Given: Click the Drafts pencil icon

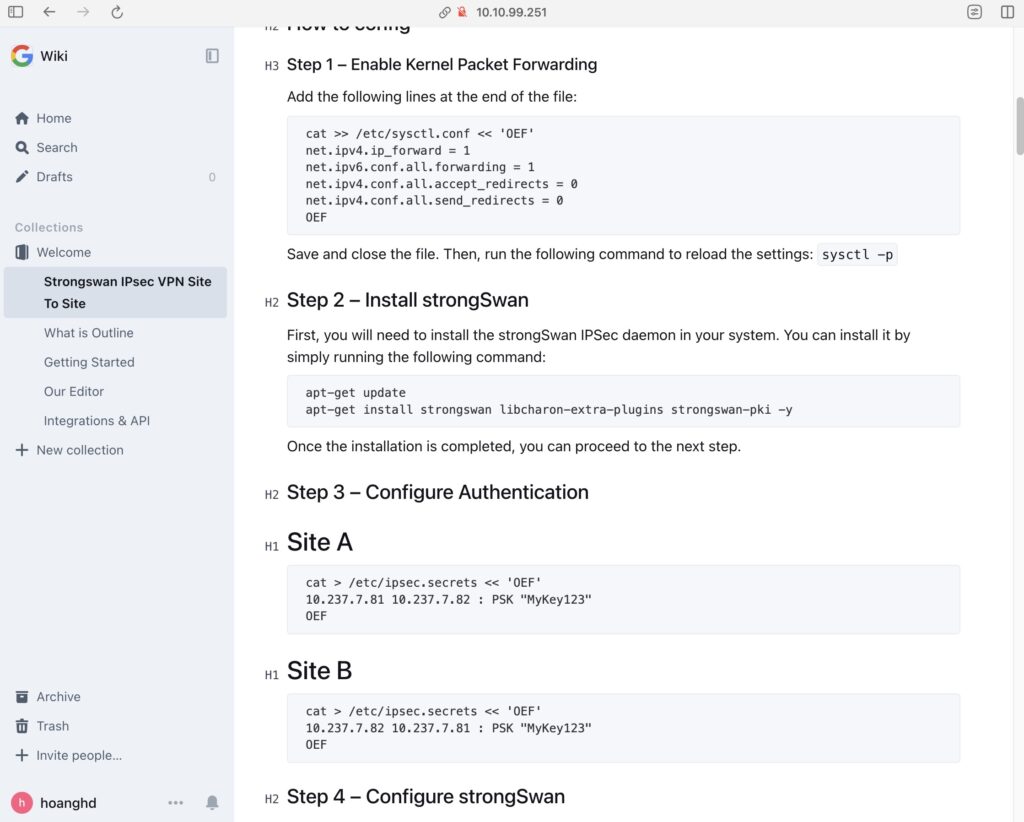Looking at the screenshot, I should 22,176.
